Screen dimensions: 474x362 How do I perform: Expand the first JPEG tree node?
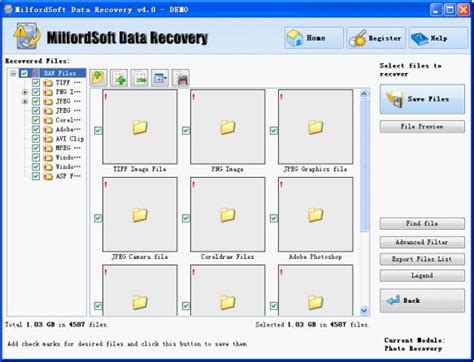[x=25, y=101]
